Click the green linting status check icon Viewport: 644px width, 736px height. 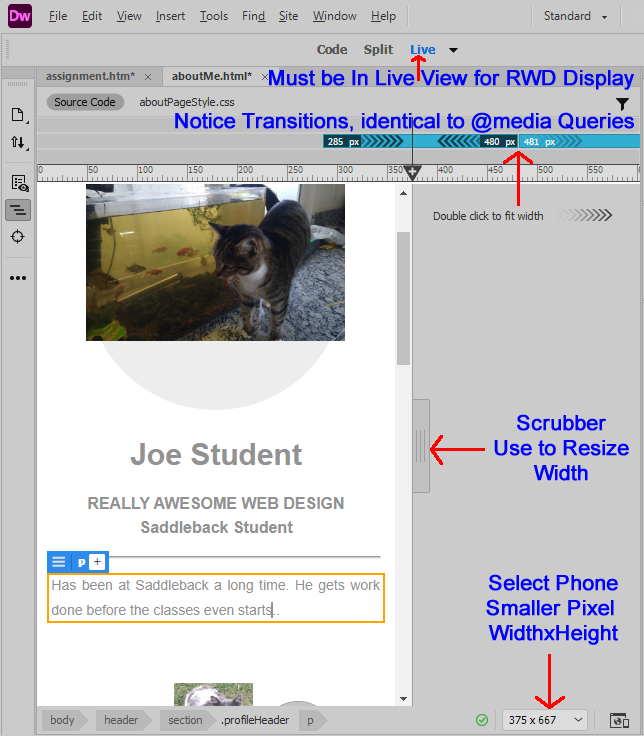coord(482,720)
